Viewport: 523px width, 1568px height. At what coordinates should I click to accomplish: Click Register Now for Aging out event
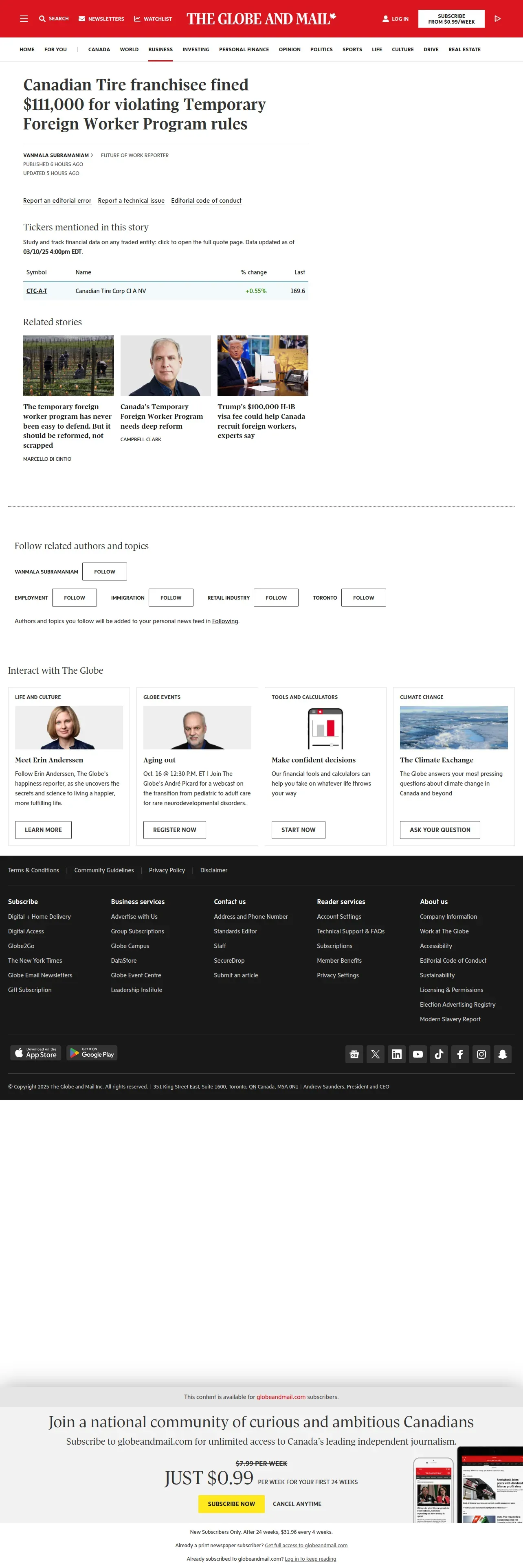[175, 830]
